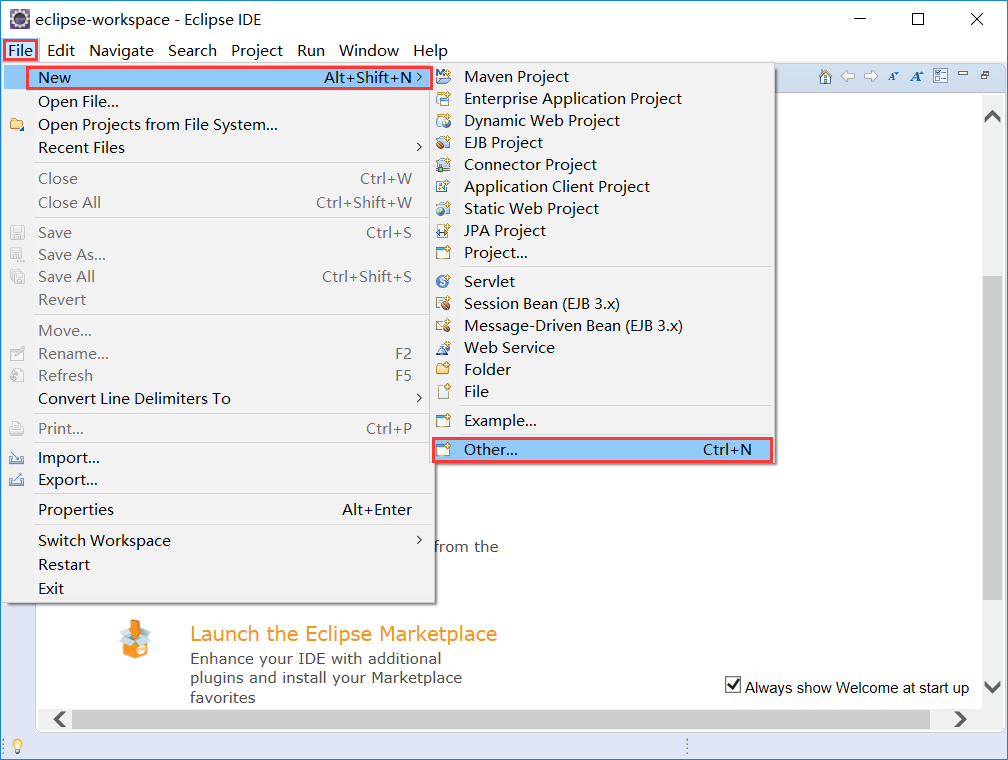Open the File menu
This screenshot has width=1008, height=760.
point(21,50)
